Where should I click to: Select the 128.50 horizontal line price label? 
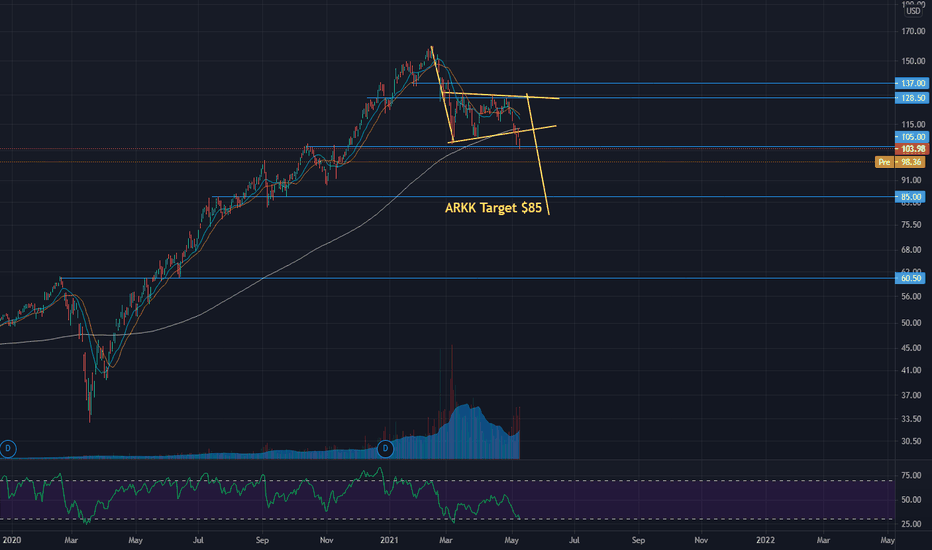912,98
